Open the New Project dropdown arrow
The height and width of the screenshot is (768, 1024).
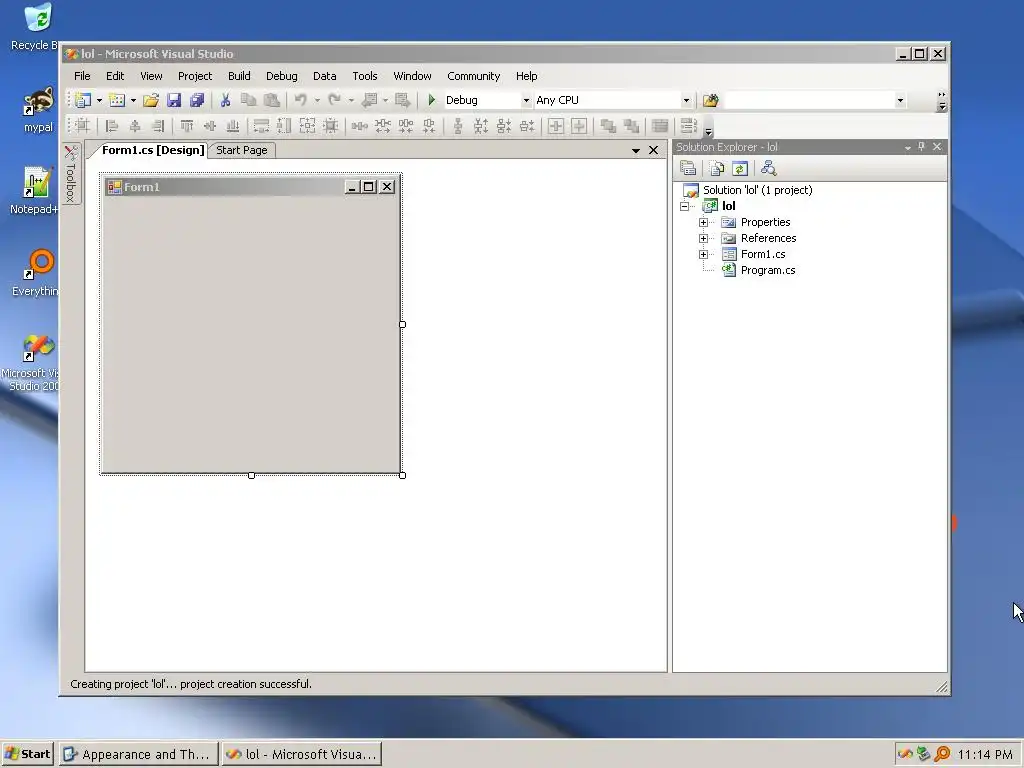(x=99, y=100)
